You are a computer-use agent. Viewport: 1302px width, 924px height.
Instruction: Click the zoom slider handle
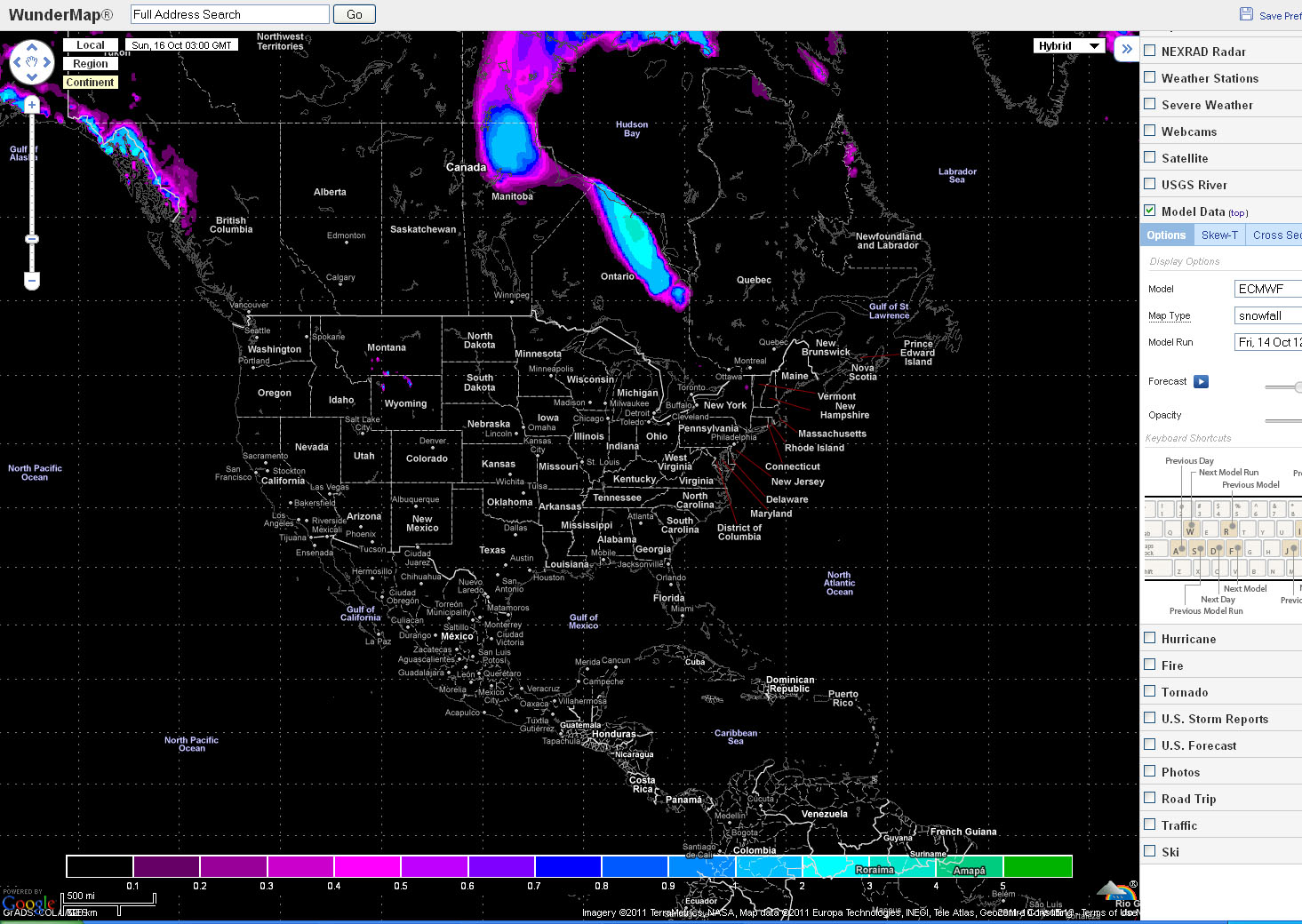point(32,239)
